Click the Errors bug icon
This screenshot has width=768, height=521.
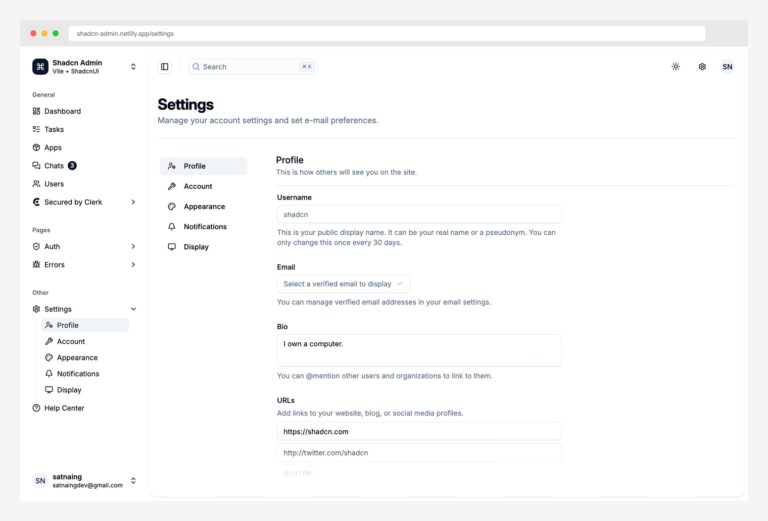pos(36,264)
